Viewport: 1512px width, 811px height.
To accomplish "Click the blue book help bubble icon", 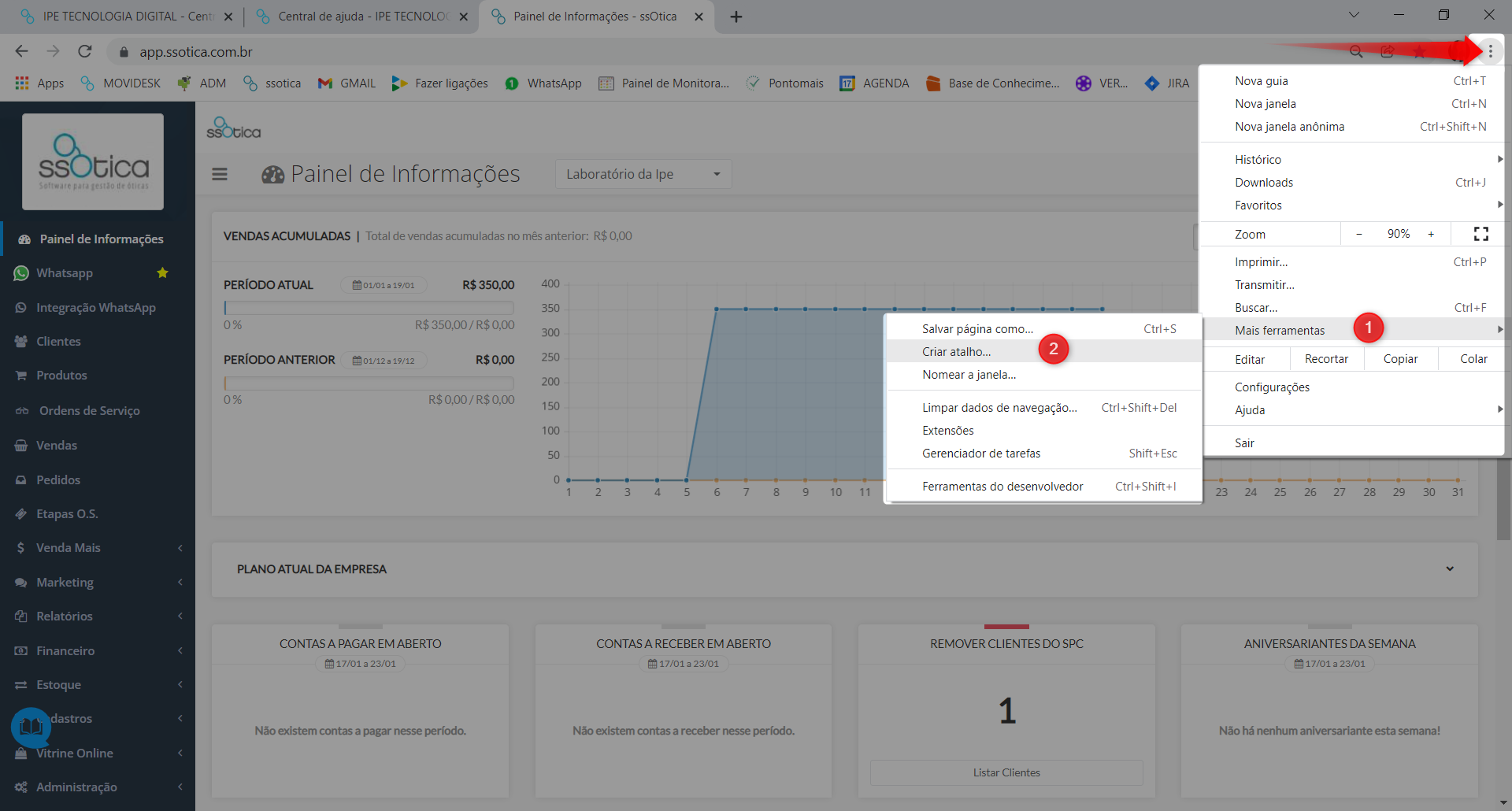I will pos(31,727).
